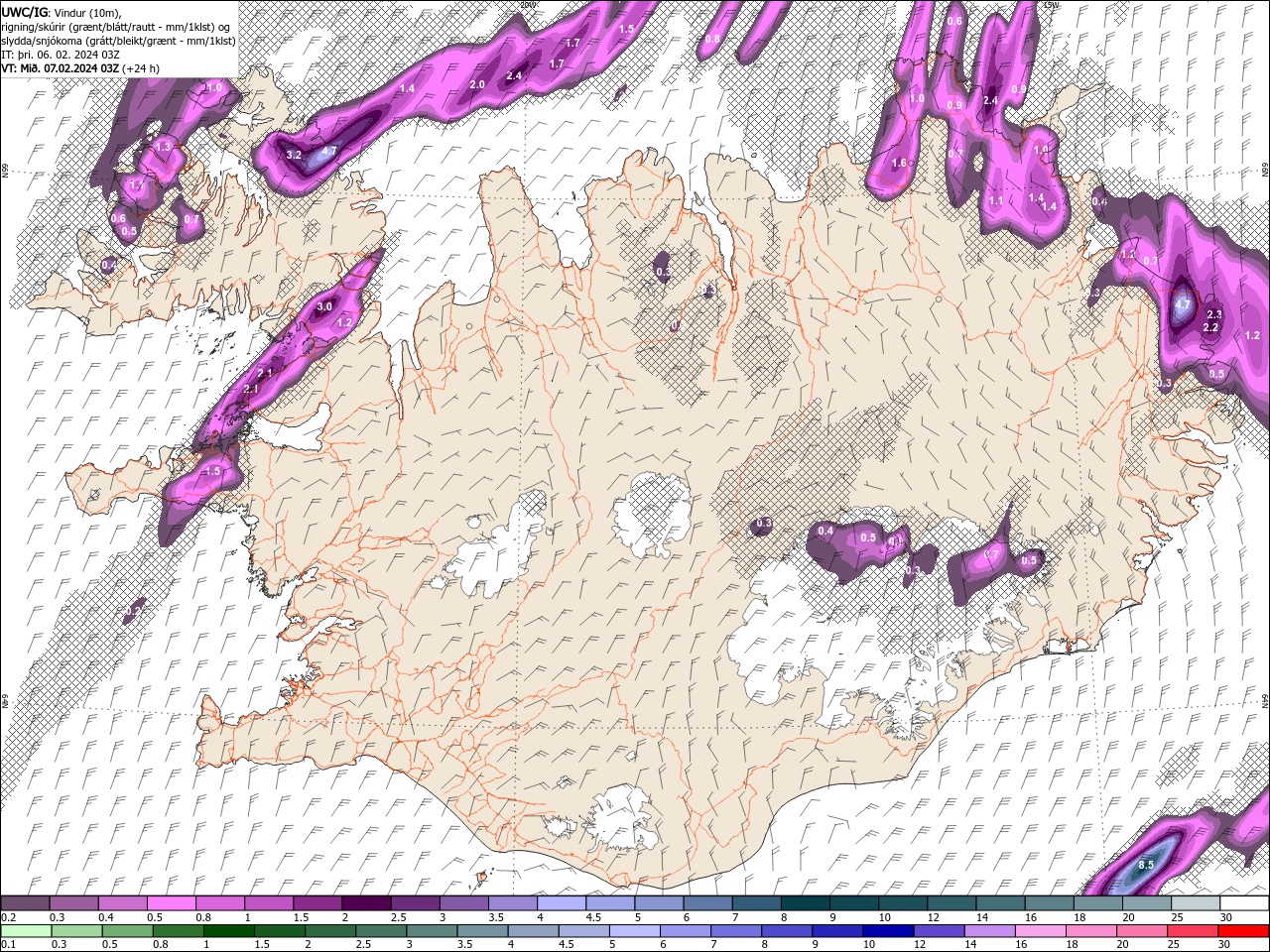Select the darkest green swatch labelled 1

click(228, 931)
